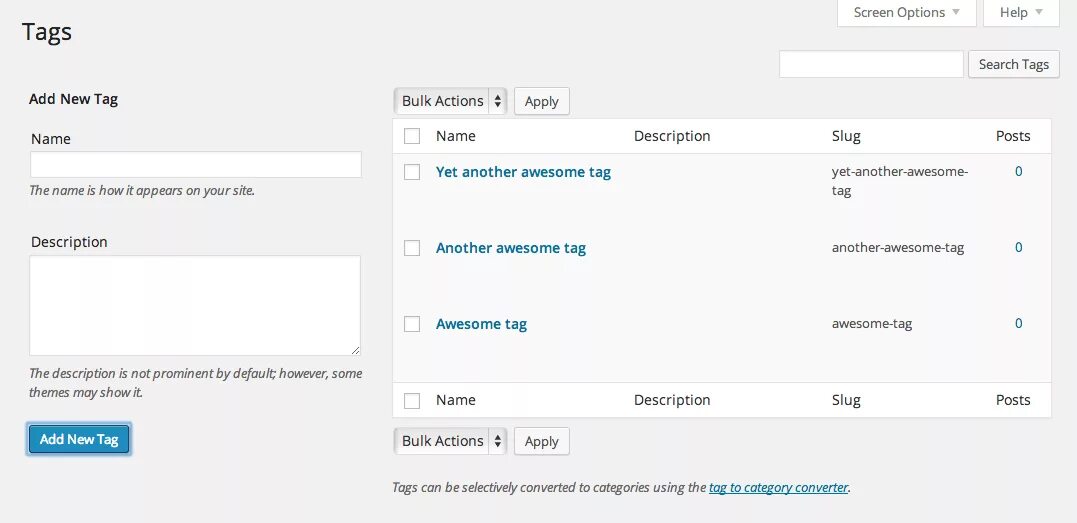Click the Description column label in footer
Screen dimensions: 1077x523
click(672, 400)
